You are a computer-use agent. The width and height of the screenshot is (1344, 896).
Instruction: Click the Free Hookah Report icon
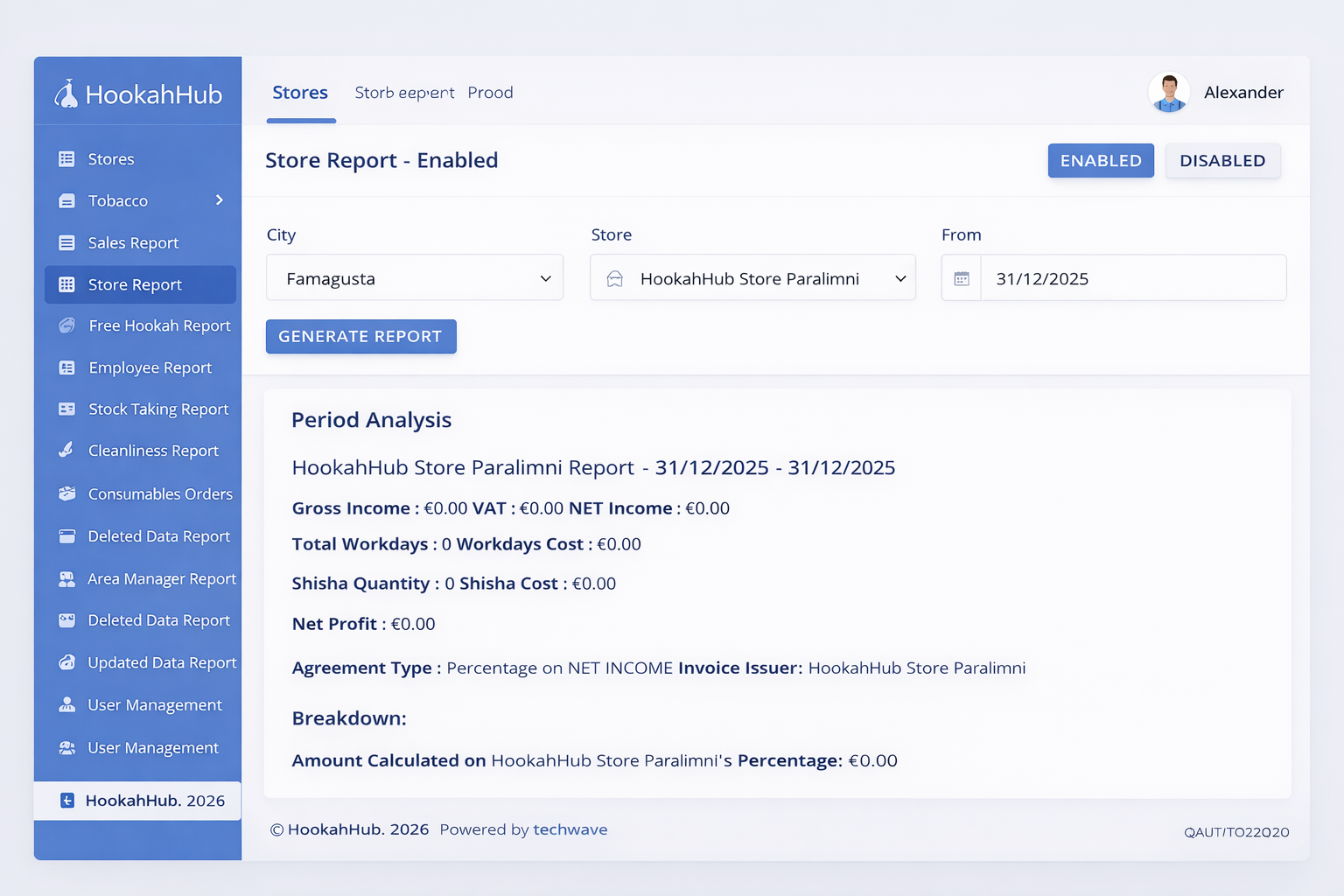click(x=66, y=325)
